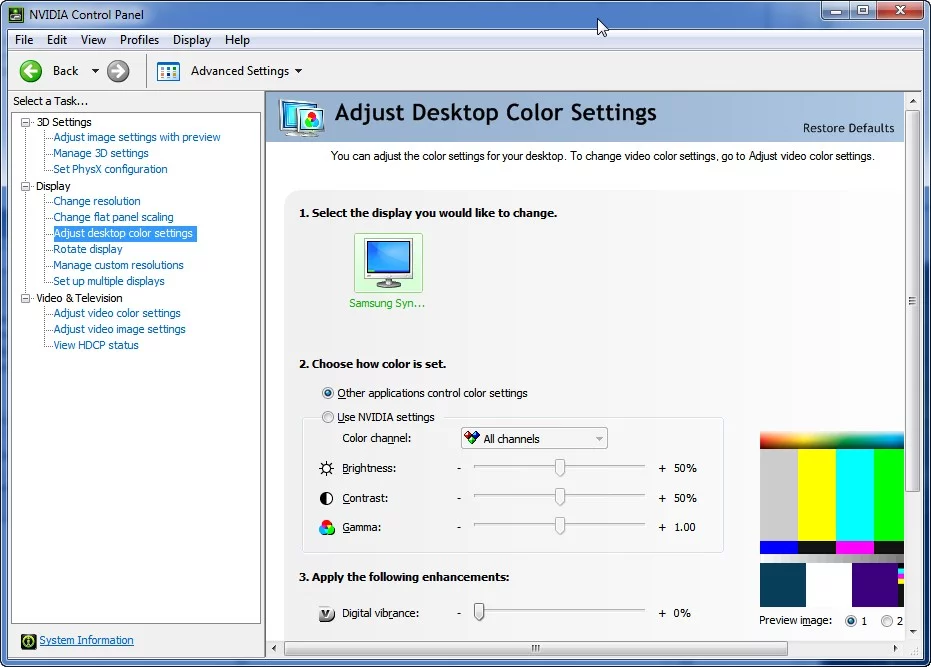Open Adjust video color settings
The height and width of the screenshot is (667, 931).
pos(117,314)
